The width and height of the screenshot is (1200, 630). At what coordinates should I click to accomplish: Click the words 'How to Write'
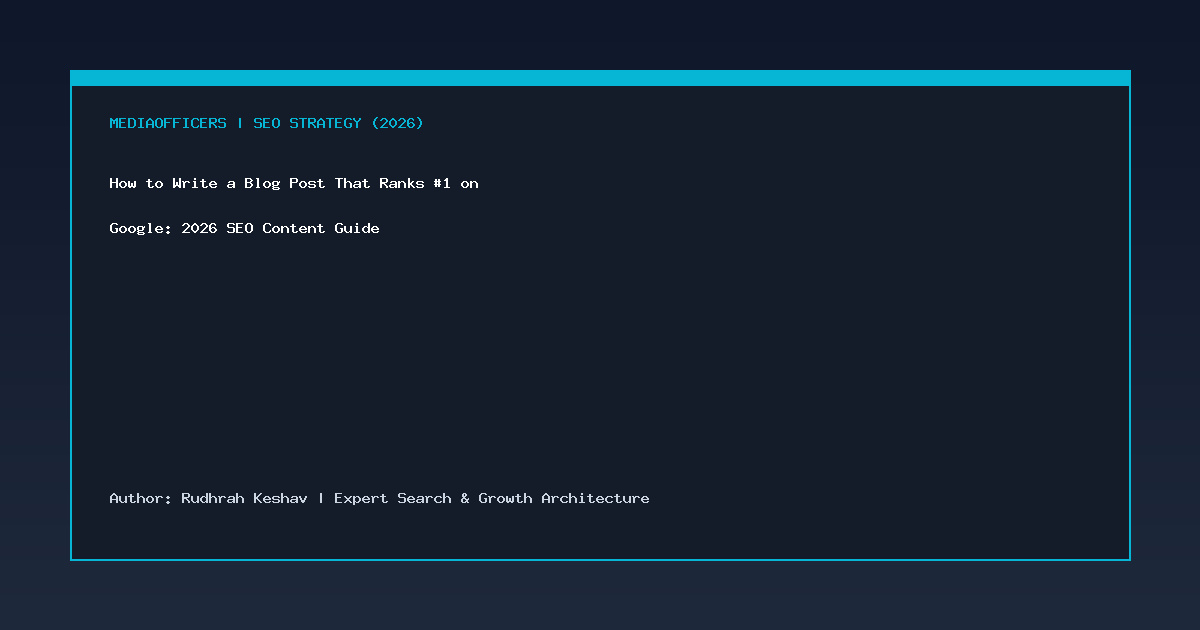[163, 183]
